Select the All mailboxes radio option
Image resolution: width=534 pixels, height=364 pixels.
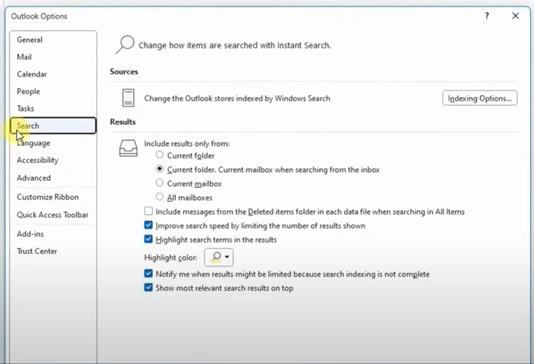[159, 197]
